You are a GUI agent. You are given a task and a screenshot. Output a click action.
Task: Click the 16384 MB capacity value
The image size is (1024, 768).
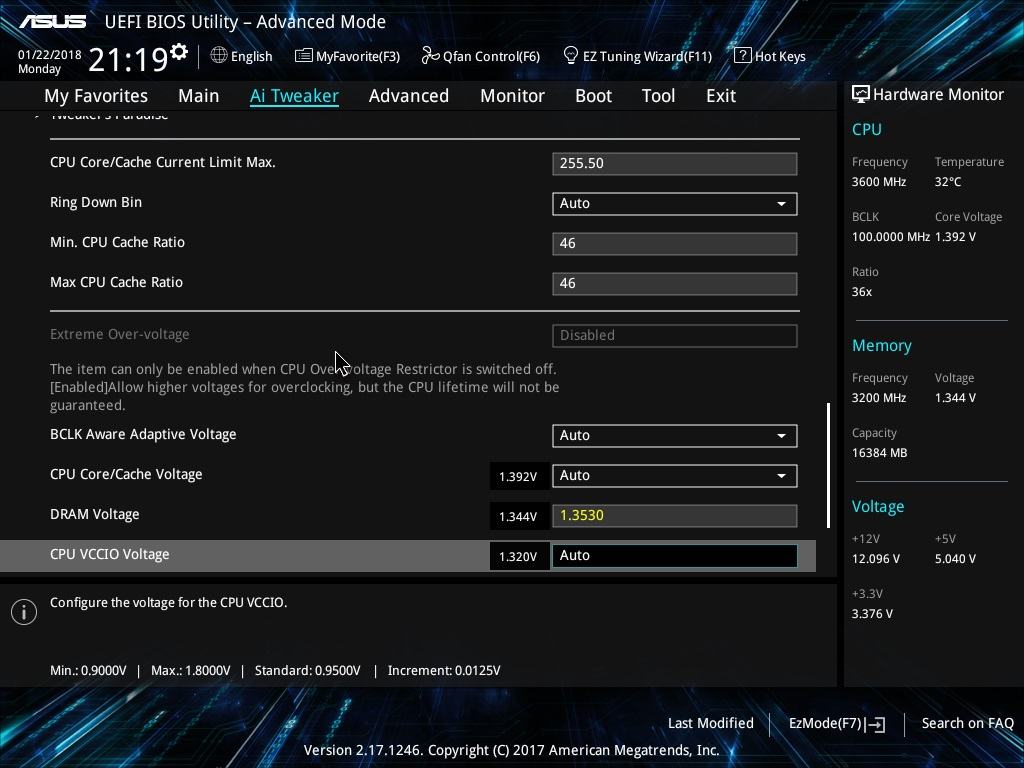pyautogui.click(x=879, y=453)
